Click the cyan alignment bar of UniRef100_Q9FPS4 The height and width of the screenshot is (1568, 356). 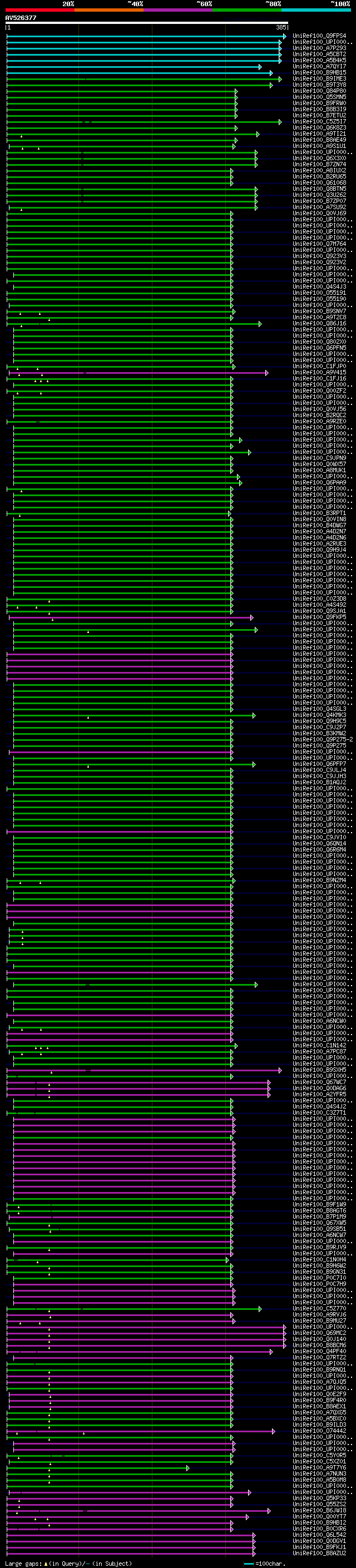146,37
